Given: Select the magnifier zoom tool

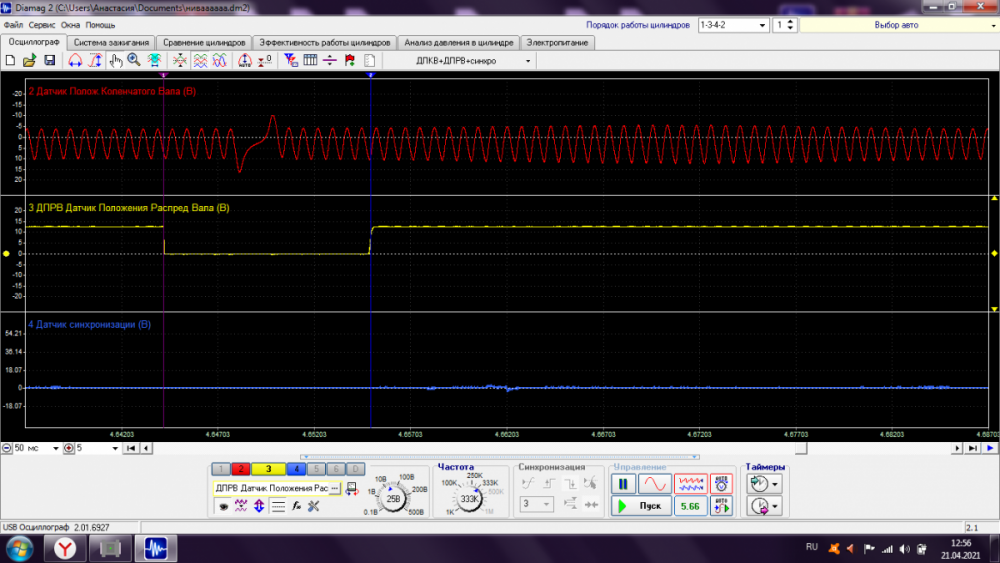Looking at the screenshot, I should (x=133, y=61).
